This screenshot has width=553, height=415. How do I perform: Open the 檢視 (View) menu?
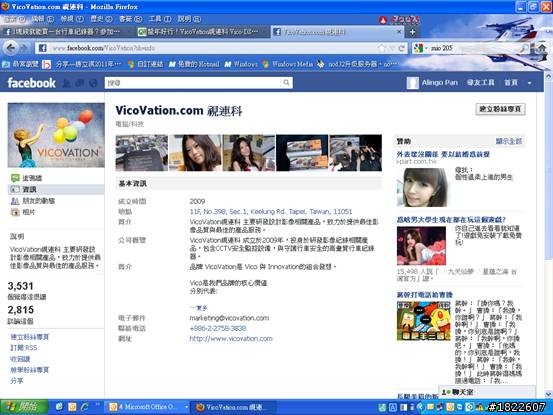(x=72, y=19)
